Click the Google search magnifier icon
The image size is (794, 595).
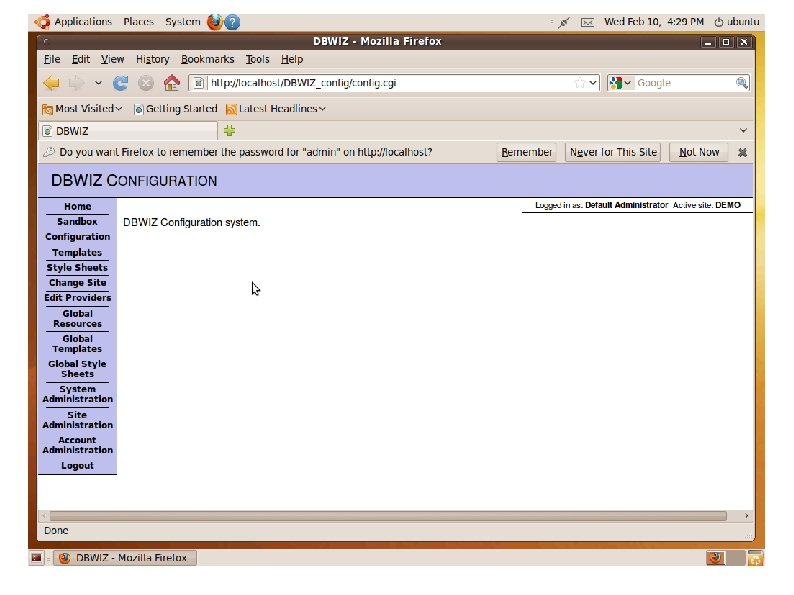click(742, 83)
